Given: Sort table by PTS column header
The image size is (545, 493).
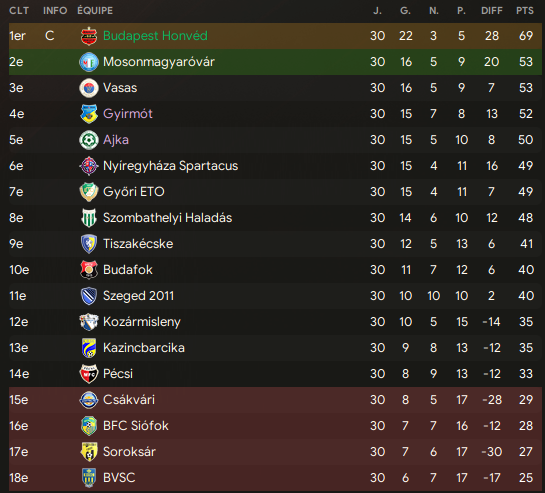Looking at the screenshot, I should 524,11.
